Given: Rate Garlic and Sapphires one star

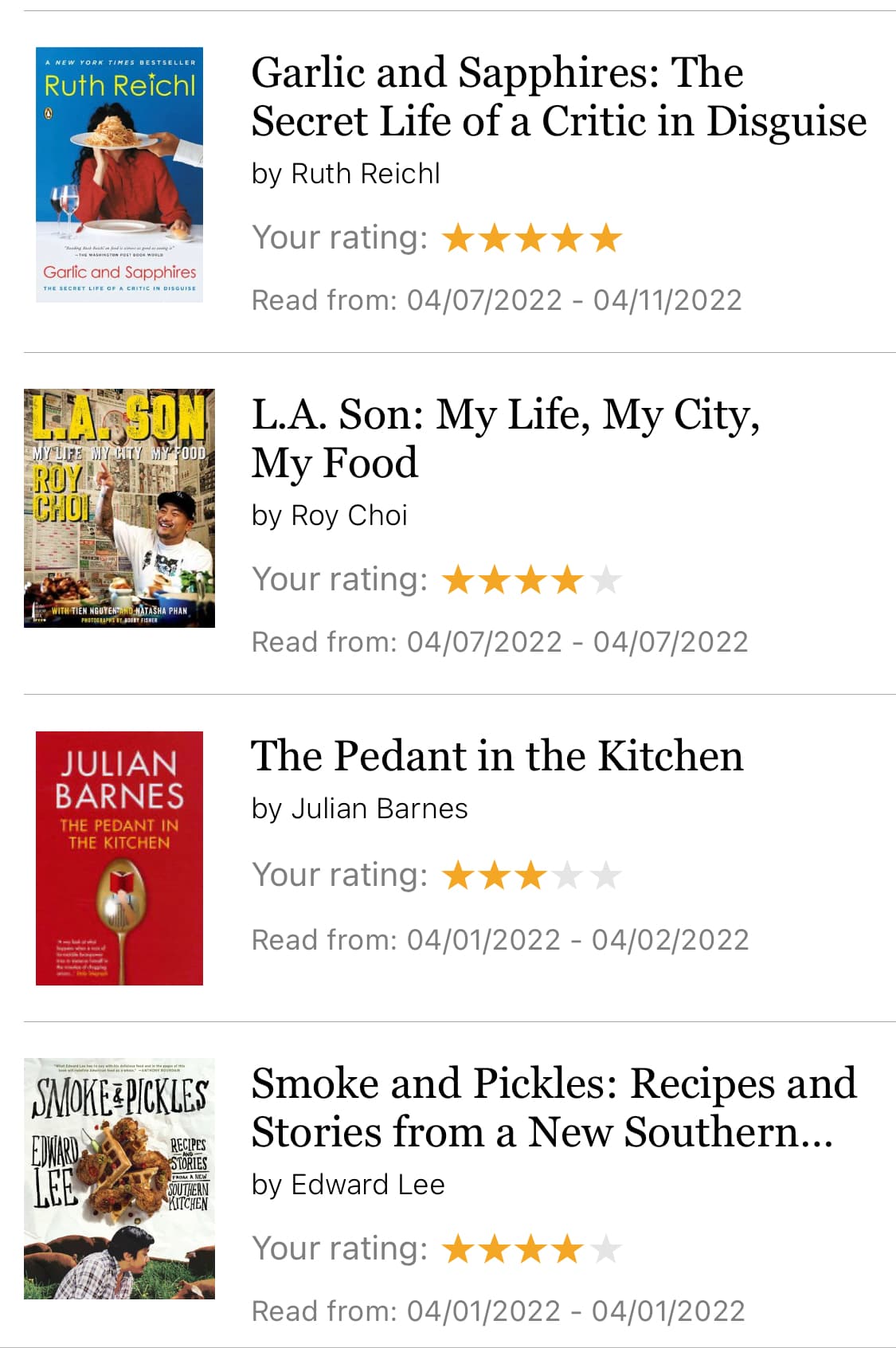Looking at the screenshot, I should pos(458,237).
